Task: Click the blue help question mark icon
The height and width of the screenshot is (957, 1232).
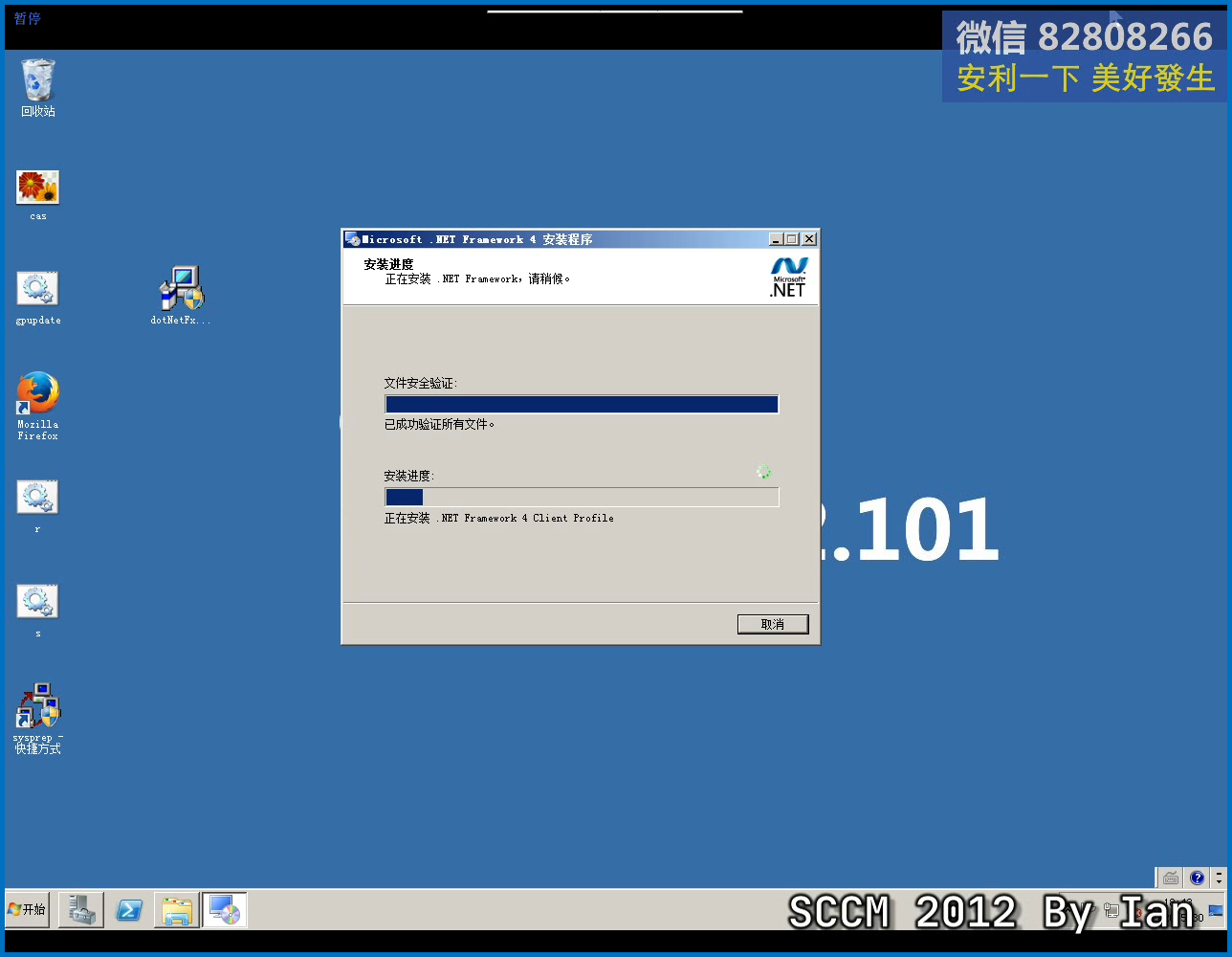Action: pos(1197,878)
